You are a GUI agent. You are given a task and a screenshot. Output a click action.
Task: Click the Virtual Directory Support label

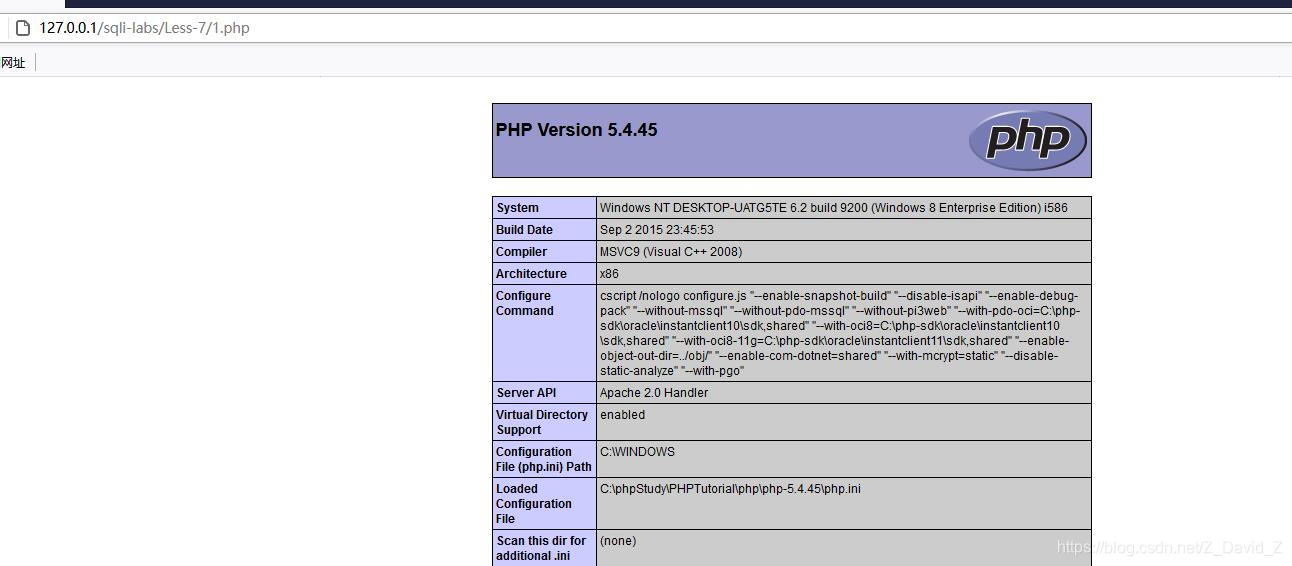pos(545,422)
